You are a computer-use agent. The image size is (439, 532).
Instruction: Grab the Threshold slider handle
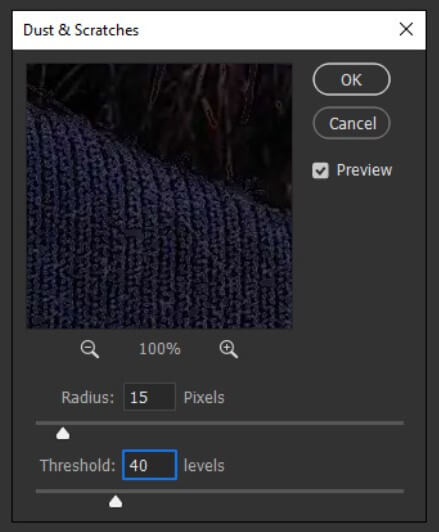[116, 501]
